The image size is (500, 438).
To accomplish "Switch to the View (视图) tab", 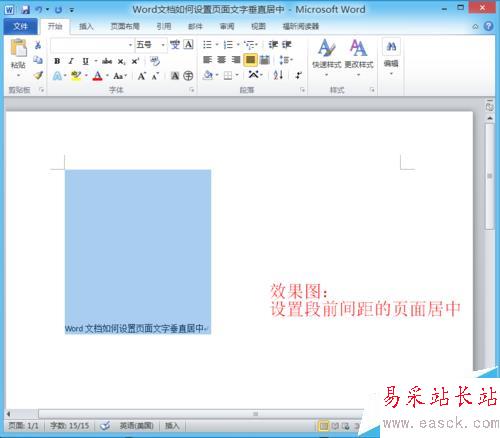I will coord(258,26).
